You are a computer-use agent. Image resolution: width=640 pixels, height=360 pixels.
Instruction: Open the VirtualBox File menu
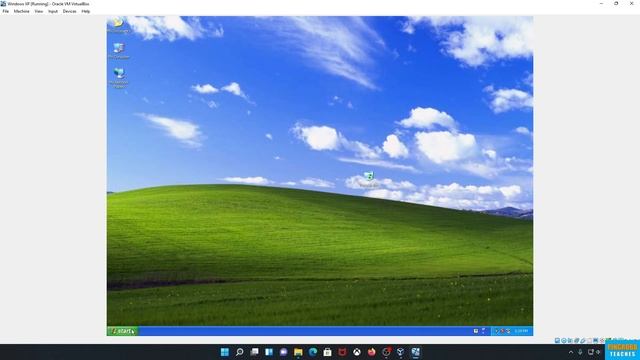pos(5,11)
